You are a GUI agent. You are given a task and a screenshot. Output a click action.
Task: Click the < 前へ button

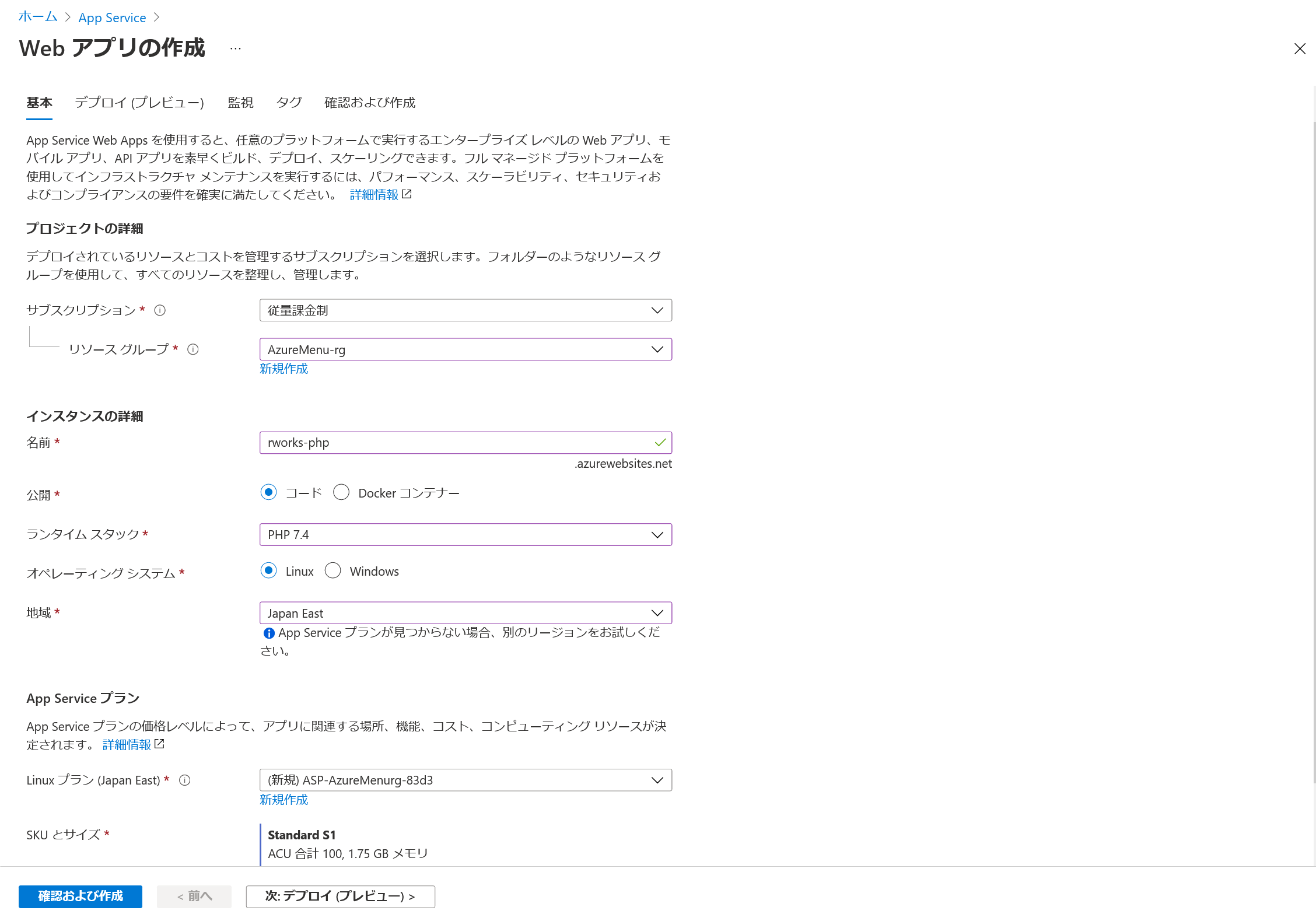tap(194, 897)
